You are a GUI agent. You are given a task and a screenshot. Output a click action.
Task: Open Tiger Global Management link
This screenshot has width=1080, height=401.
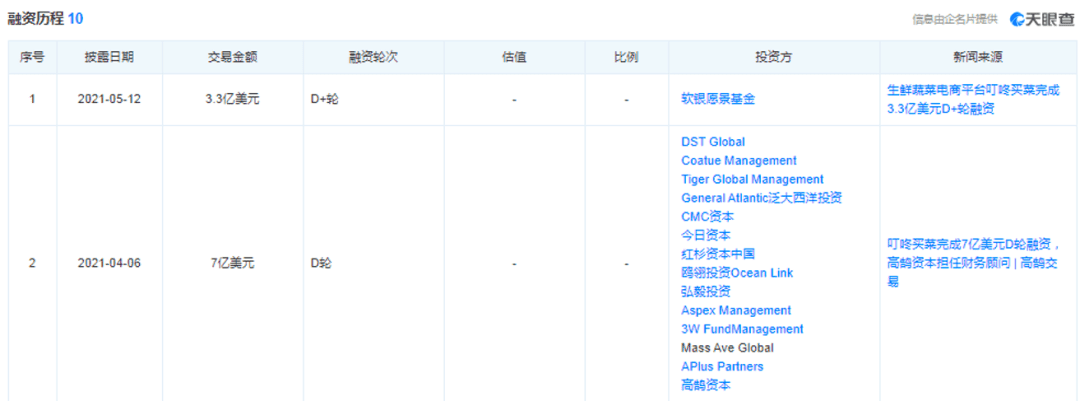coord(752,179)
